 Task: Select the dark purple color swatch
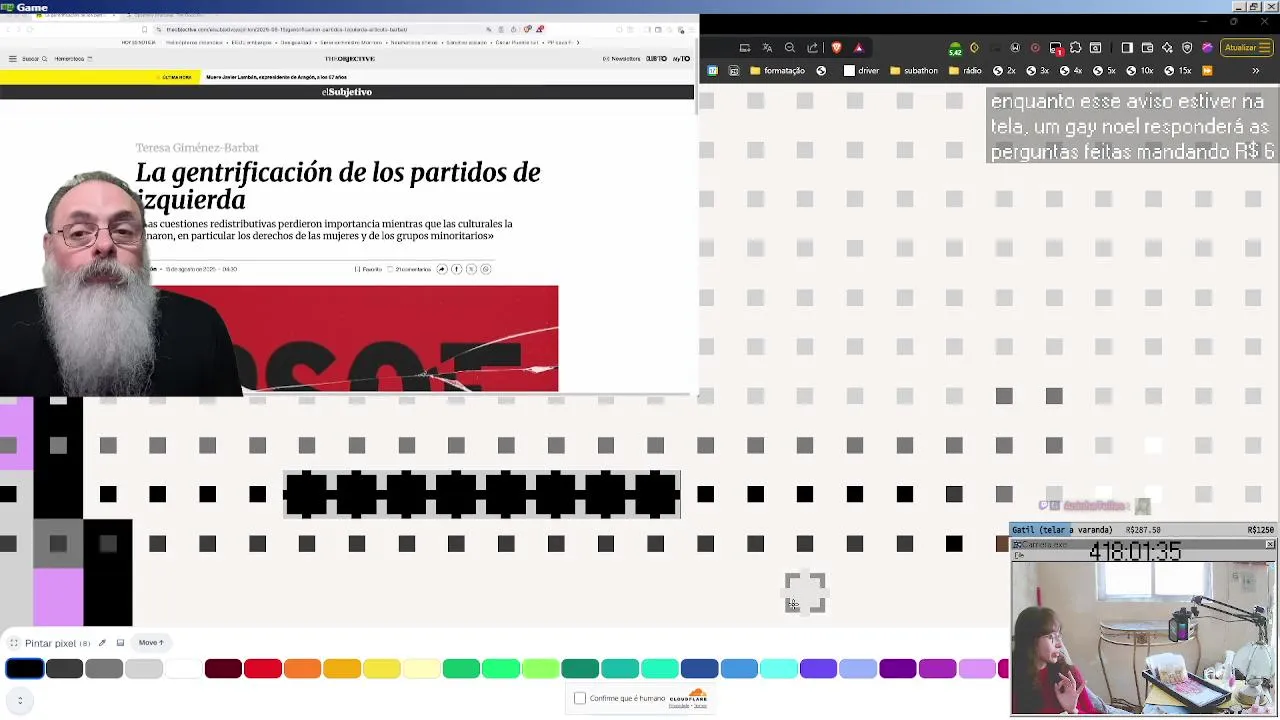898,669
